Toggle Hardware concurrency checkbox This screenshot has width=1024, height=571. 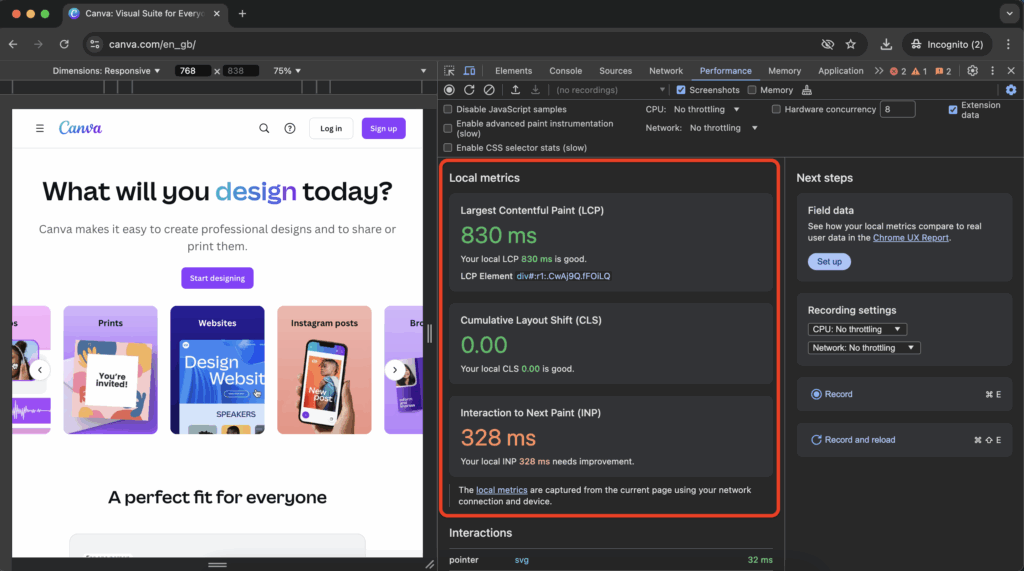pos(776,109)
